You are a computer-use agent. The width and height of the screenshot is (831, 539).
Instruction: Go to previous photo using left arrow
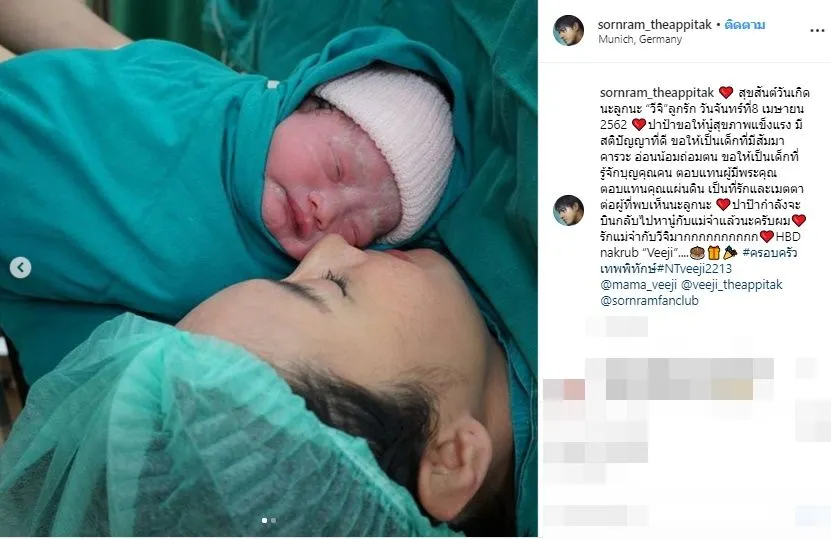click(x=20, y=268)
